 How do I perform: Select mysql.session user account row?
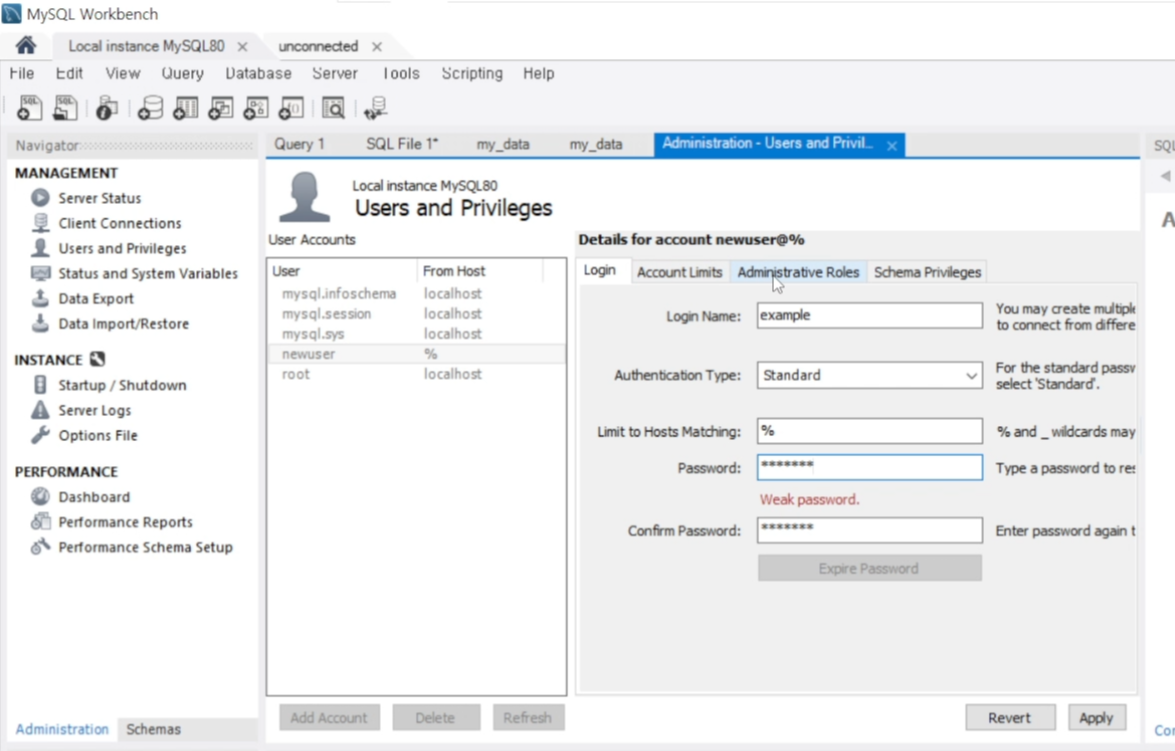pyautogui.click(x=416, y=314)
